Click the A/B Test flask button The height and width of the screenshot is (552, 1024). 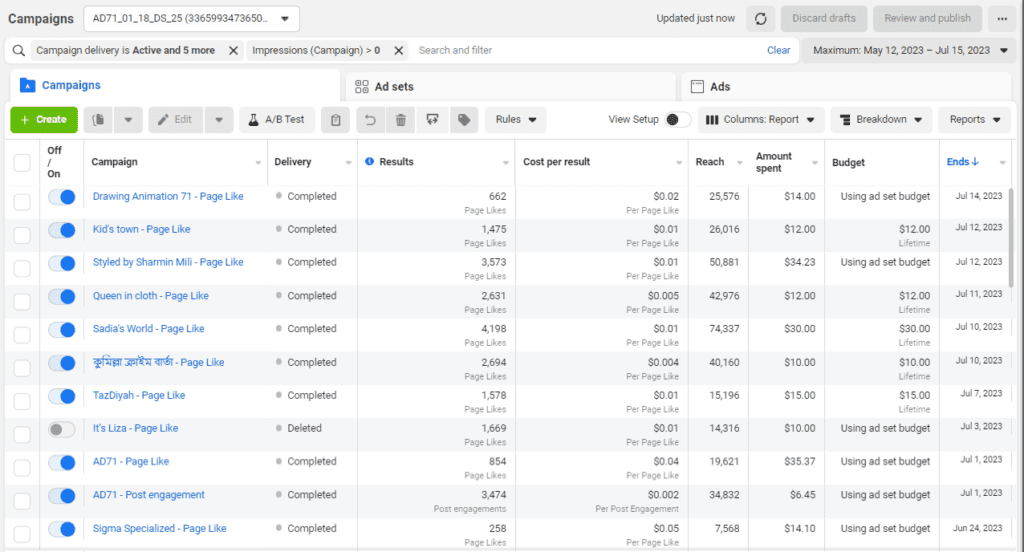277,120
